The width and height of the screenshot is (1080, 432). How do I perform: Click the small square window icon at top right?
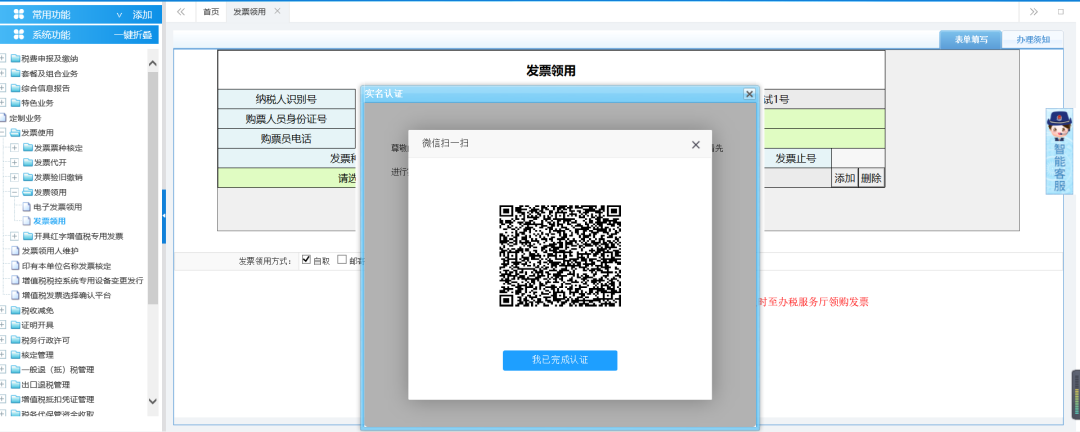click(x=1061, y=12)
